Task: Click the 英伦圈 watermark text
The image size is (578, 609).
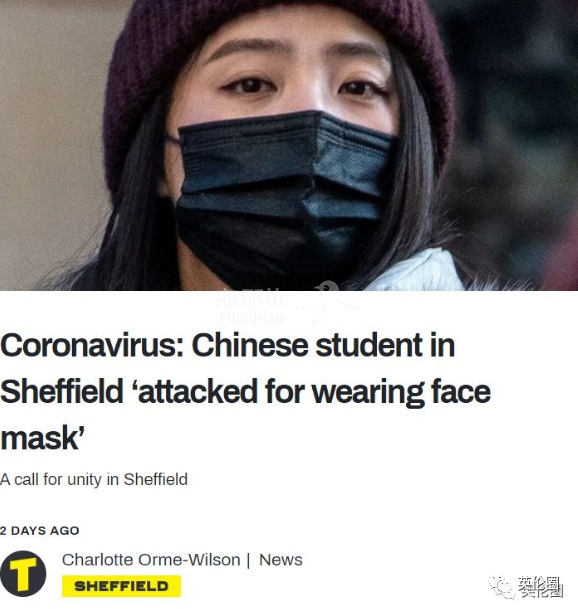Action: coord(540,586)
